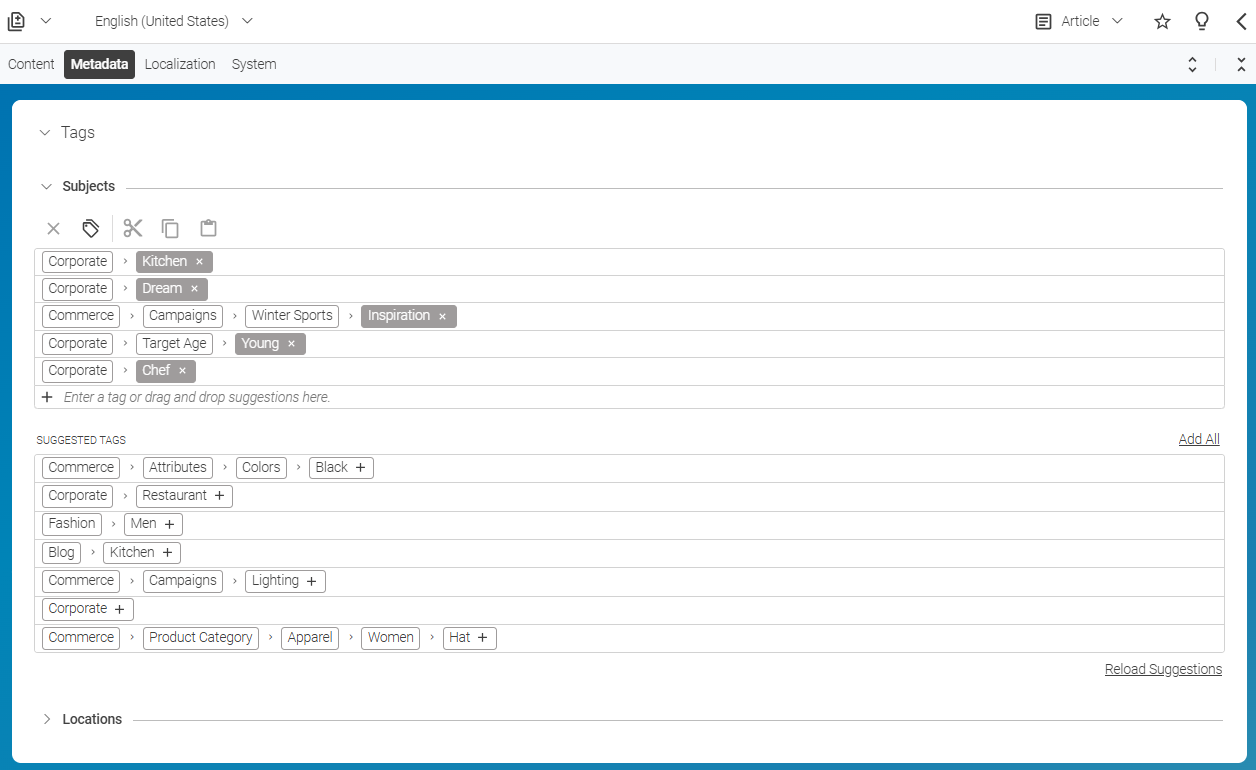1256x770 pixels.
Task: Click the Add All link
Action: click(1199, 439)
